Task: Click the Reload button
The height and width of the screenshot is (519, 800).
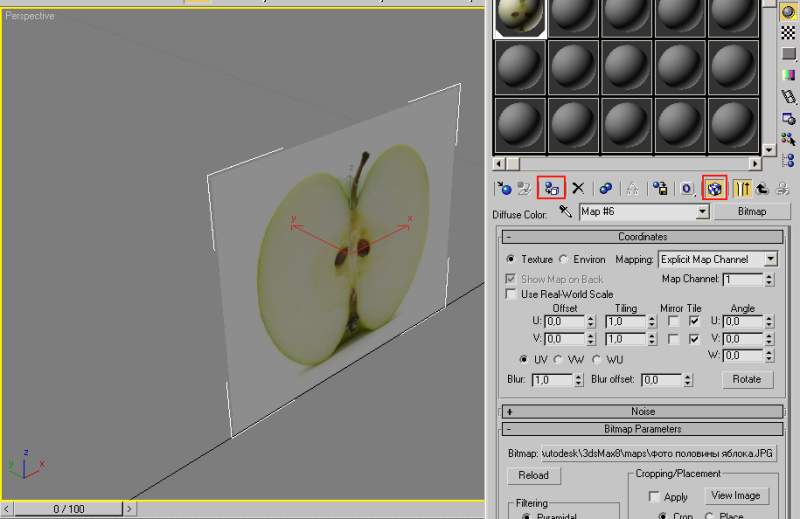Action: (534, 475)
